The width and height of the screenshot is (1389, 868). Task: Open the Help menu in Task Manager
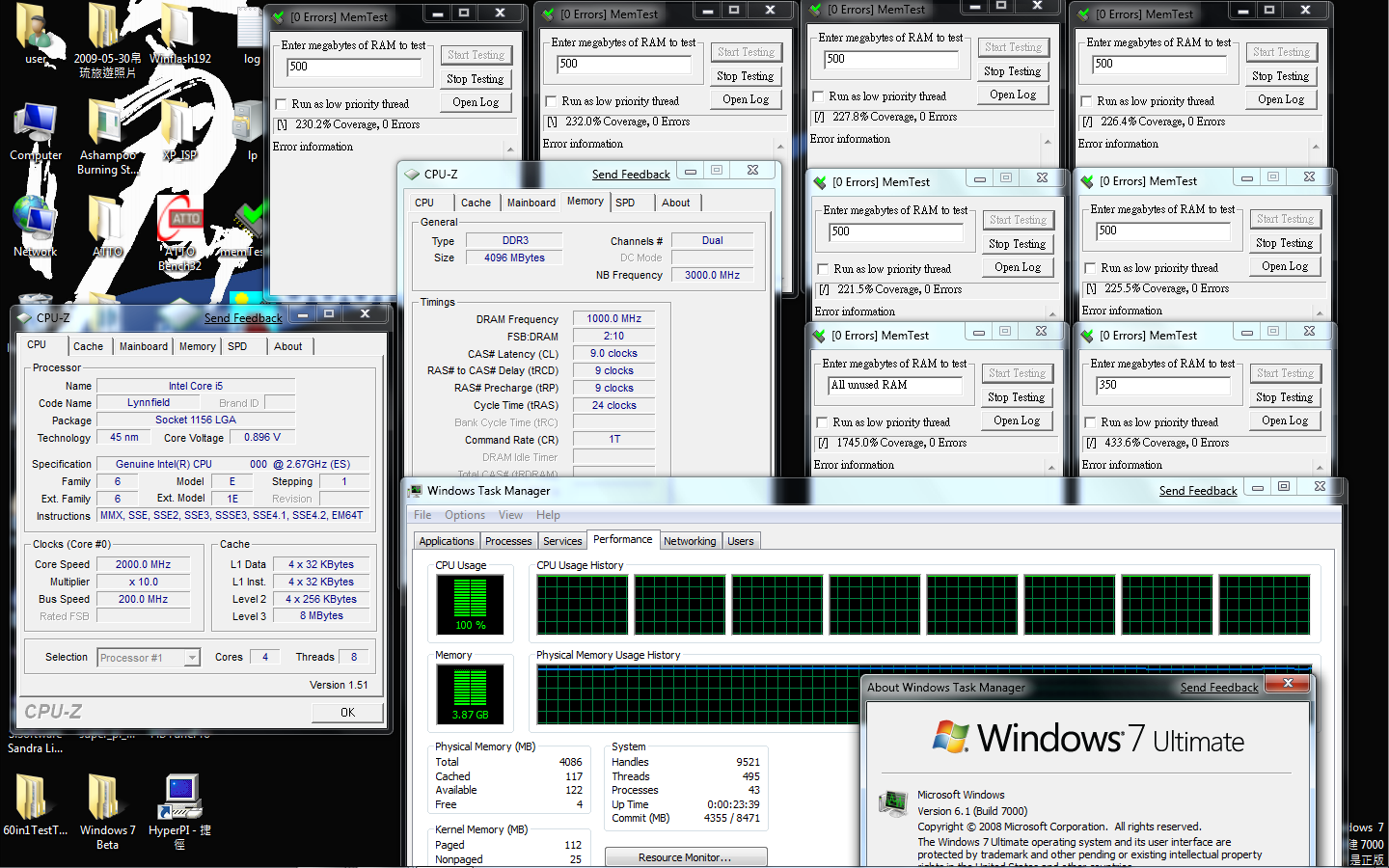pos(548,515)
